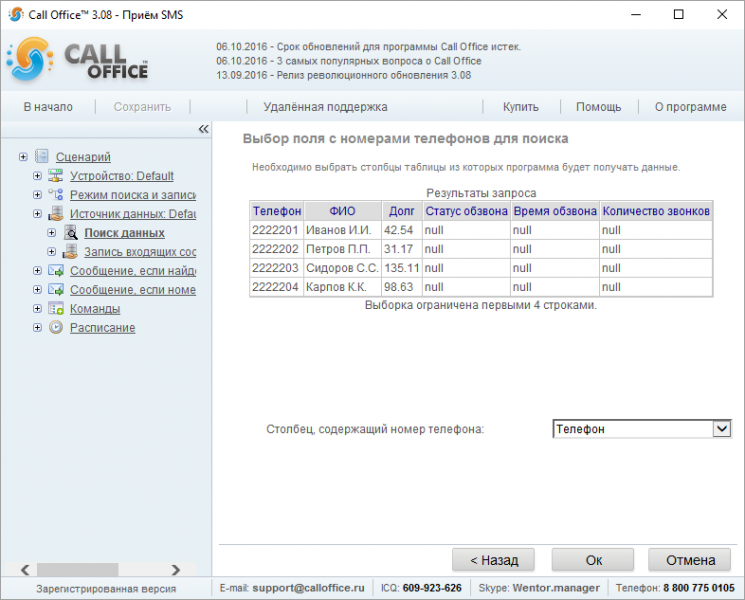Viewport: 745px width, 600px height.
Task: Open Команды tree link
Action: pyautogui.click(x=95, y=309)
